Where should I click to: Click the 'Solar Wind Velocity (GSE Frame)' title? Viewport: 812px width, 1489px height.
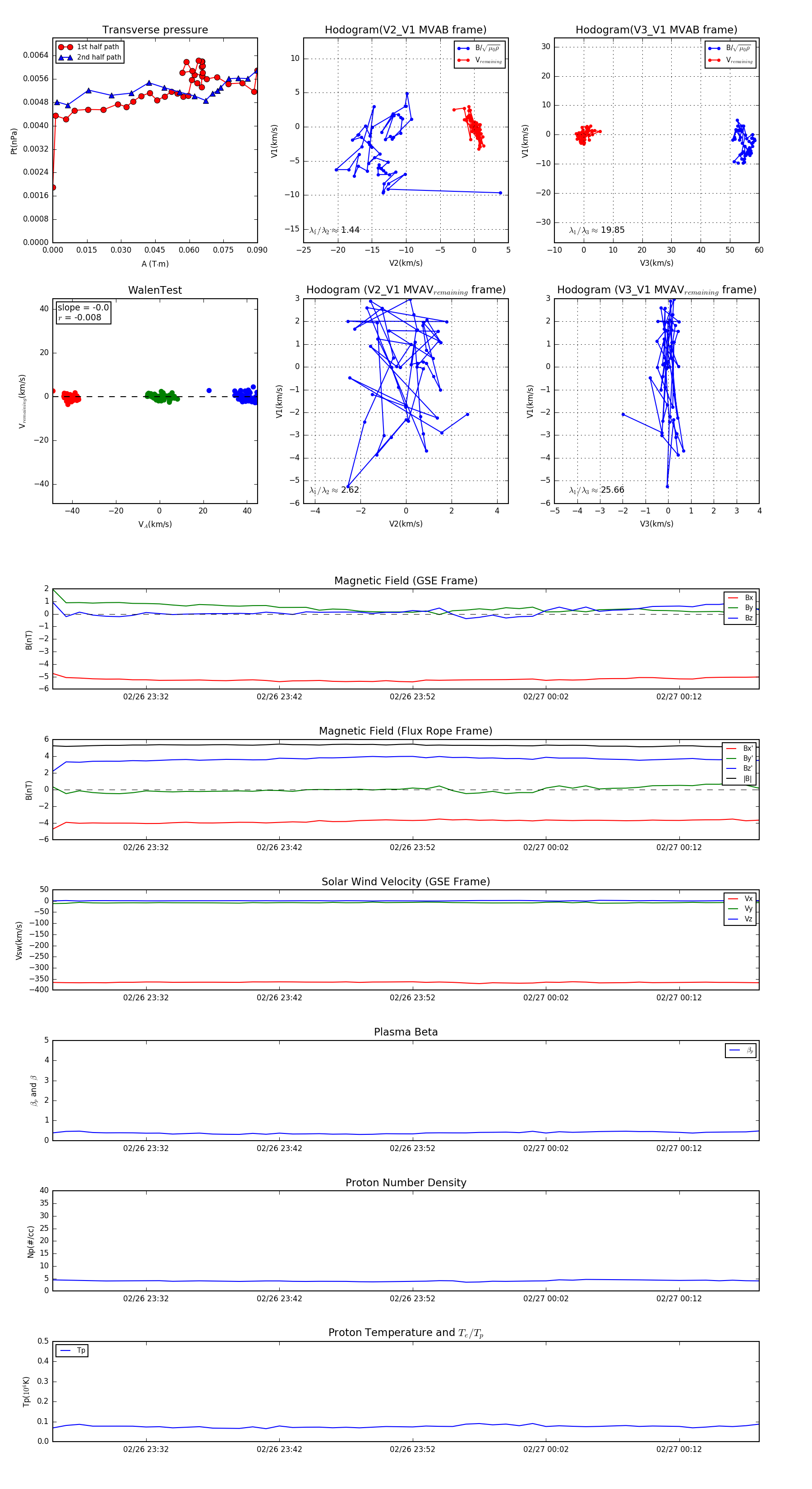pyautogui.click(x=406, y=882)
